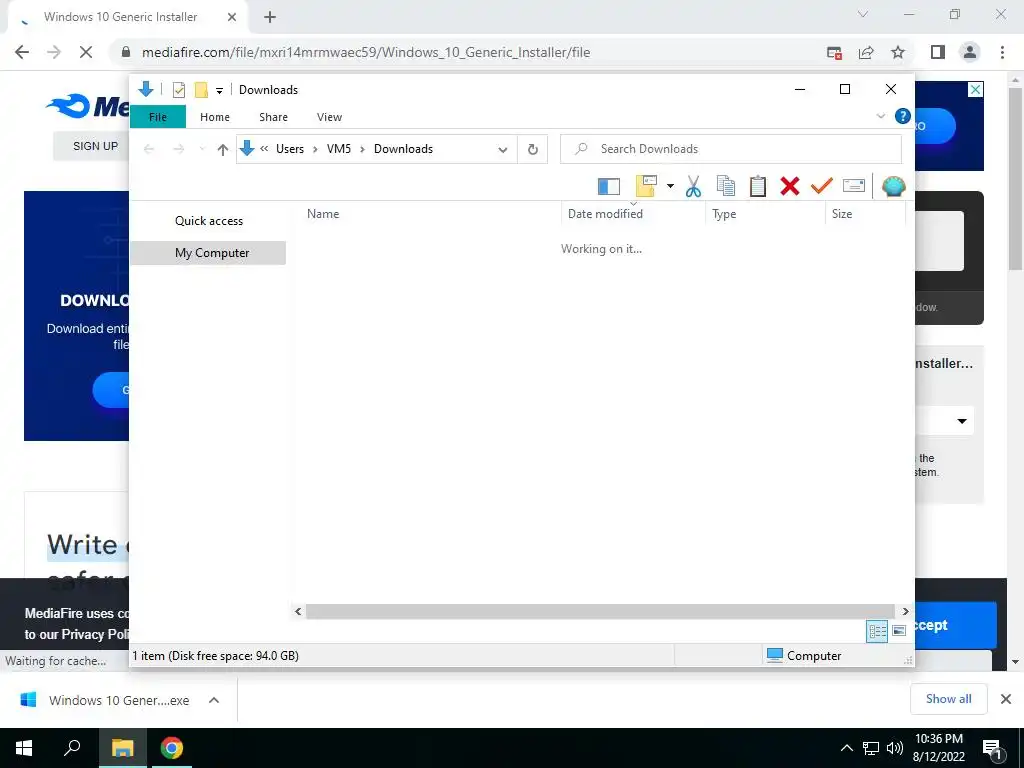Click the Explorer help question icon
Viewport: 1024px width, 768px height.
coord(903,116)
